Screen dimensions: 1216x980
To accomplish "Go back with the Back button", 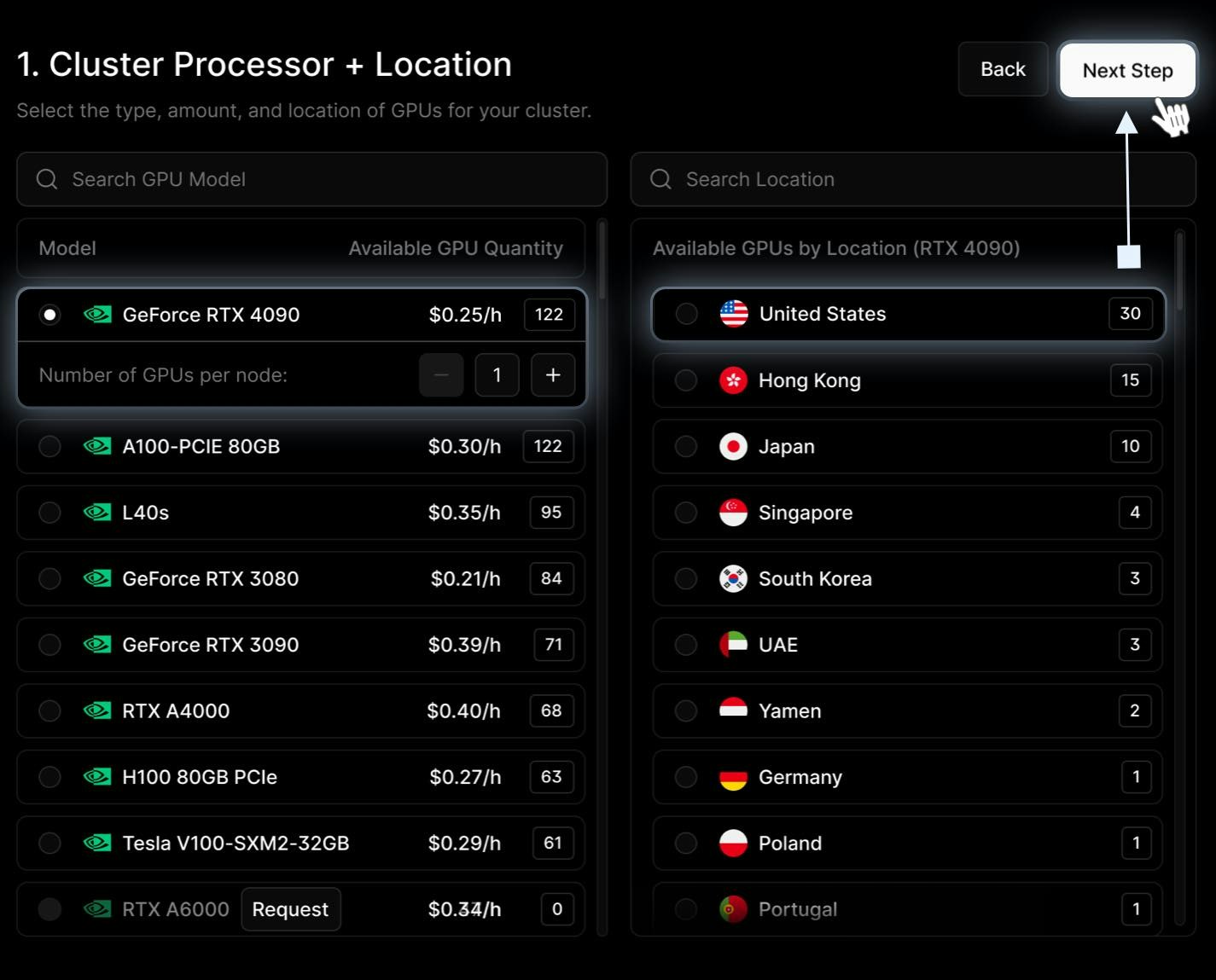I will coord(1003,69).
